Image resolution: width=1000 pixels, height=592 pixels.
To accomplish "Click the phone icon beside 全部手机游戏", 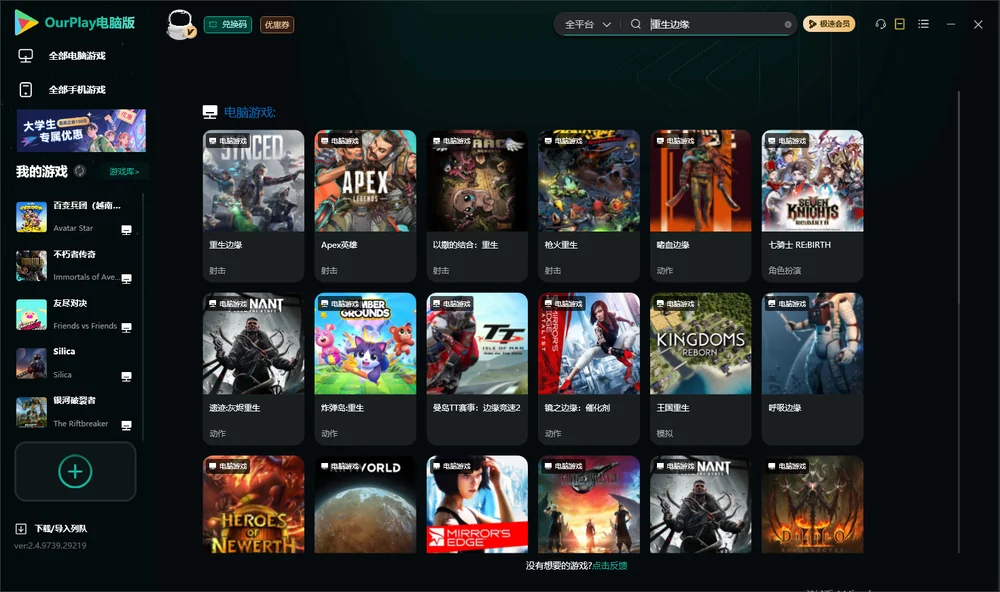I will pyautogui.click(x=26, y=90).
